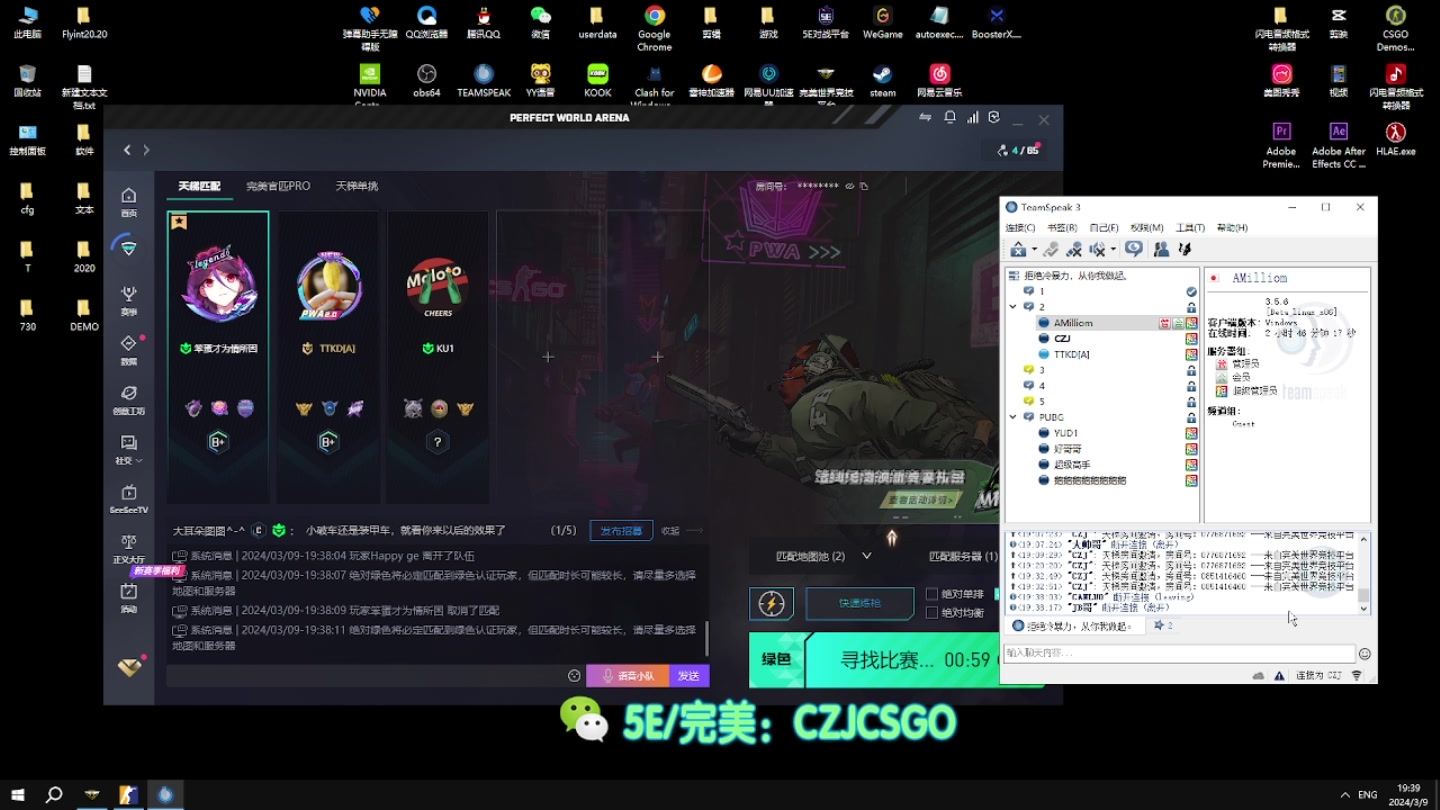Viewport: 1440px width, 810px height.
Task: Open the 首页 home sidebar icon
Action: (x=128, y=200)
